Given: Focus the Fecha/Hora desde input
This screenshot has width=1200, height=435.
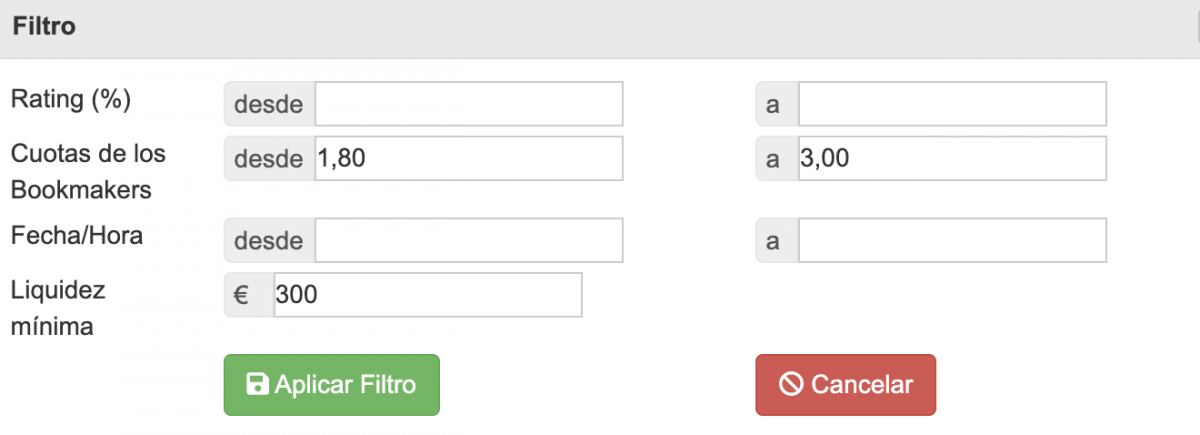Looking at the screenshot, I should coord(469,241).
